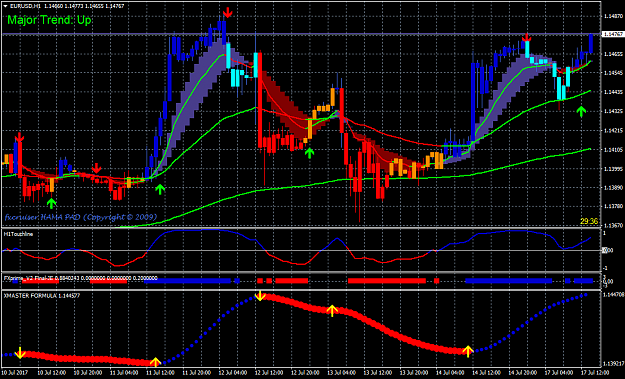Click the 13 Jul 20:00 time label
This screenshot has height=379, width=625.
(413, 372)
